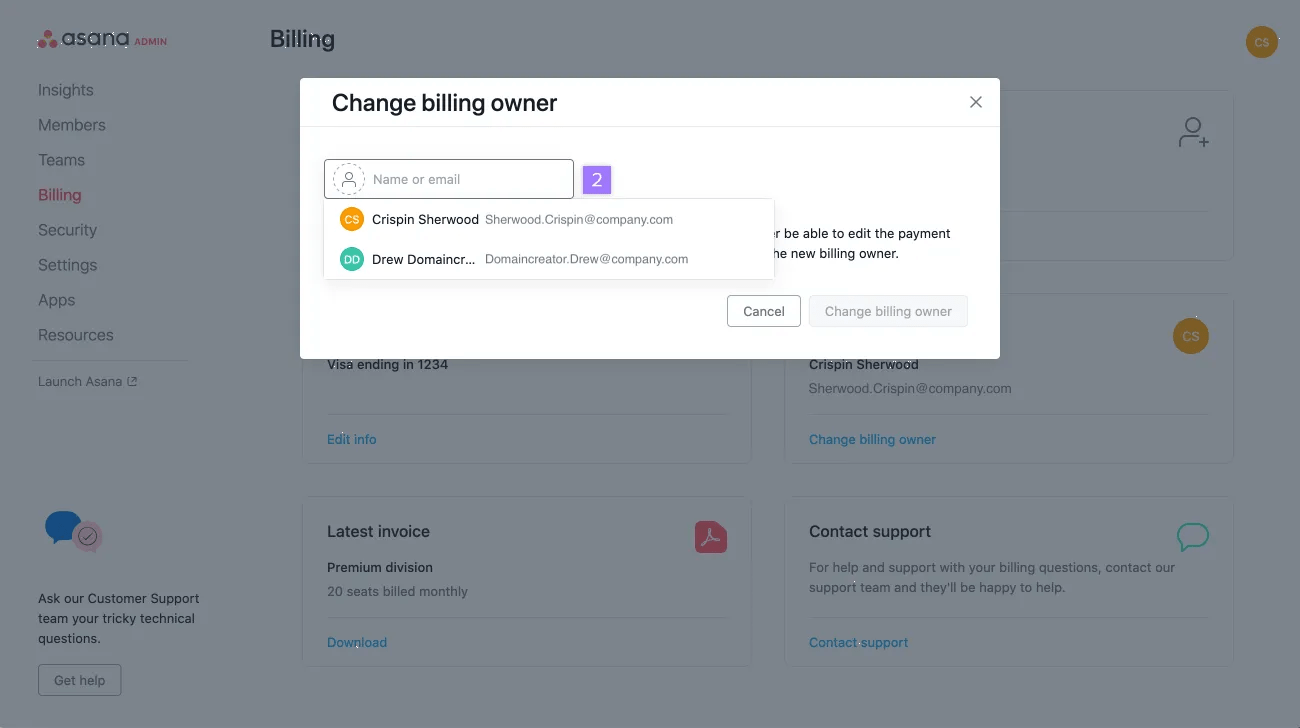Open the Apps section
Image resolution: width=1300 pixels, height=728 pixels.
(x=57, y=300)
